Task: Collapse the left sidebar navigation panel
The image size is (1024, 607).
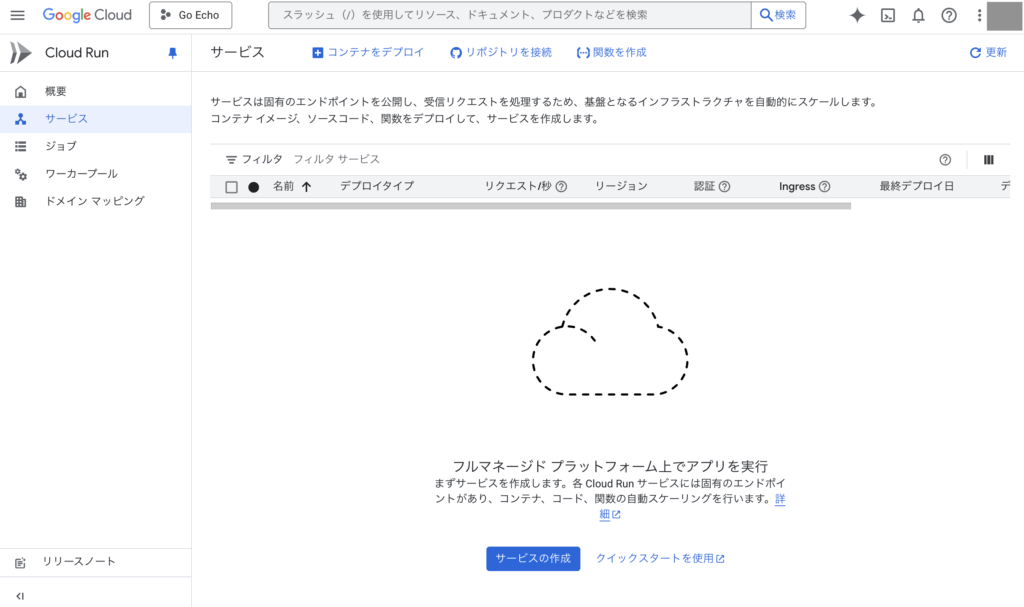Action: [20, 596]
